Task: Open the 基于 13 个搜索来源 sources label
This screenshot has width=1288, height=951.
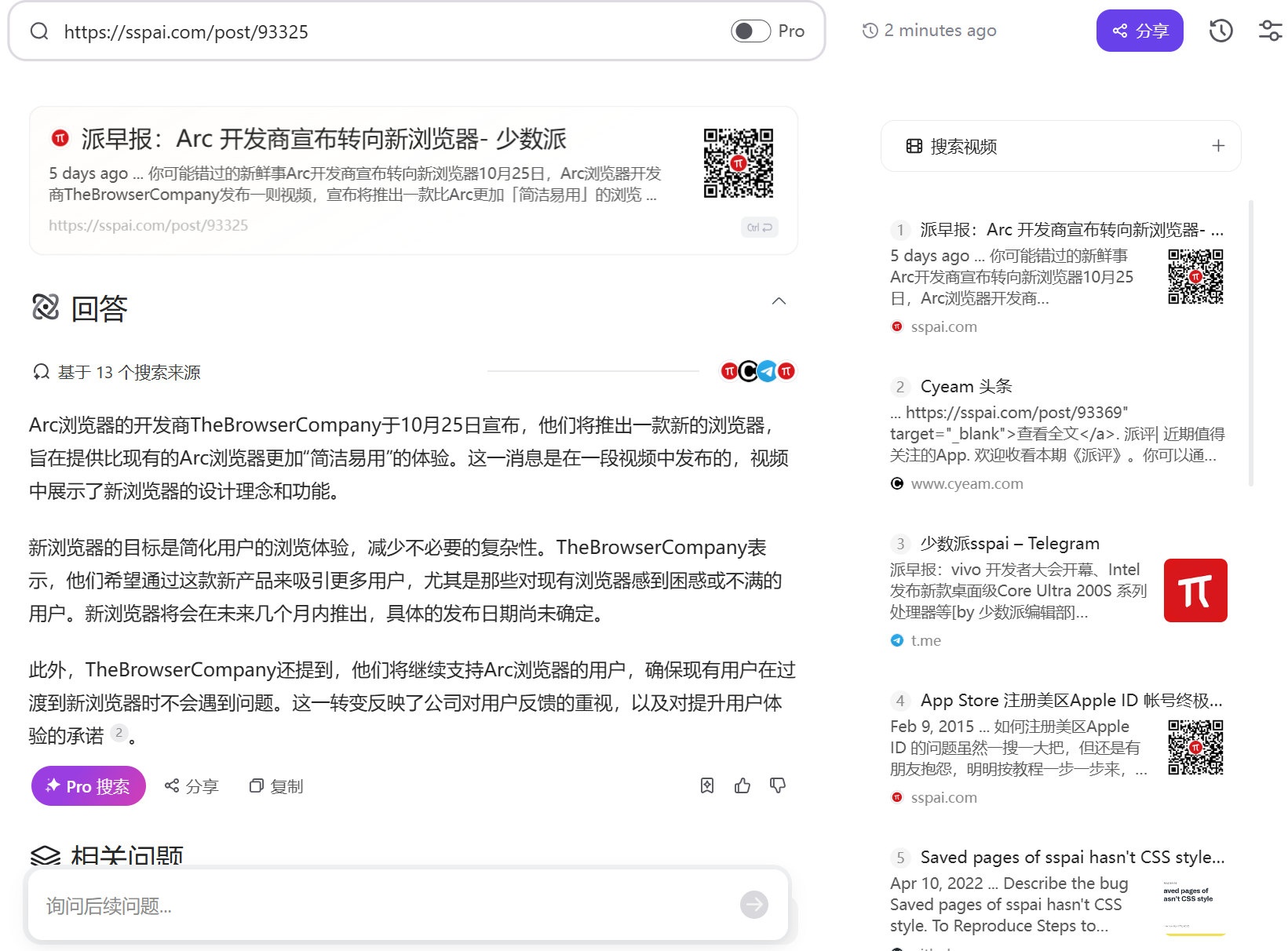Action: point(130,372)
